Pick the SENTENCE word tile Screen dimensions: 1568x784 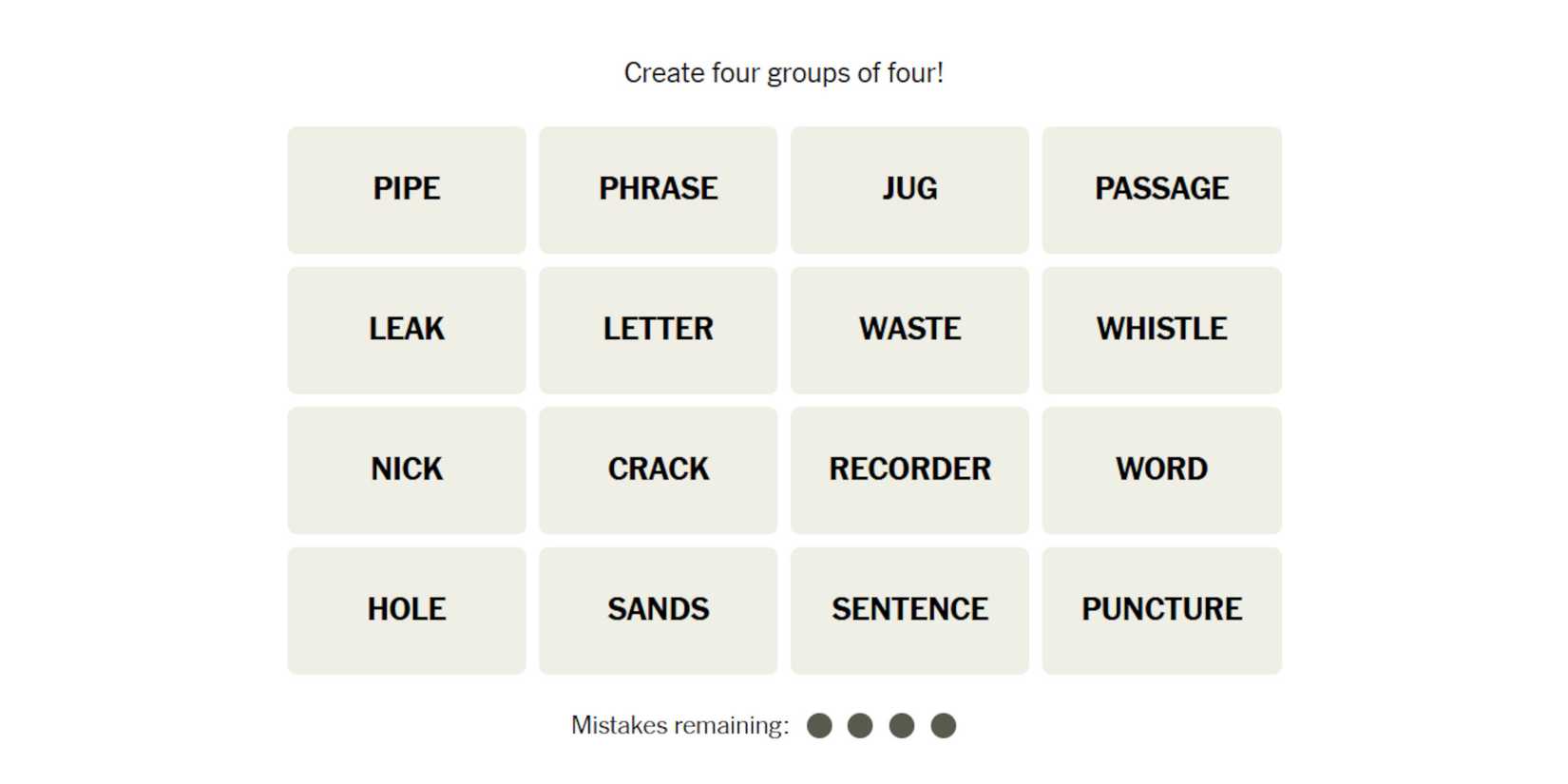(909, 610)
